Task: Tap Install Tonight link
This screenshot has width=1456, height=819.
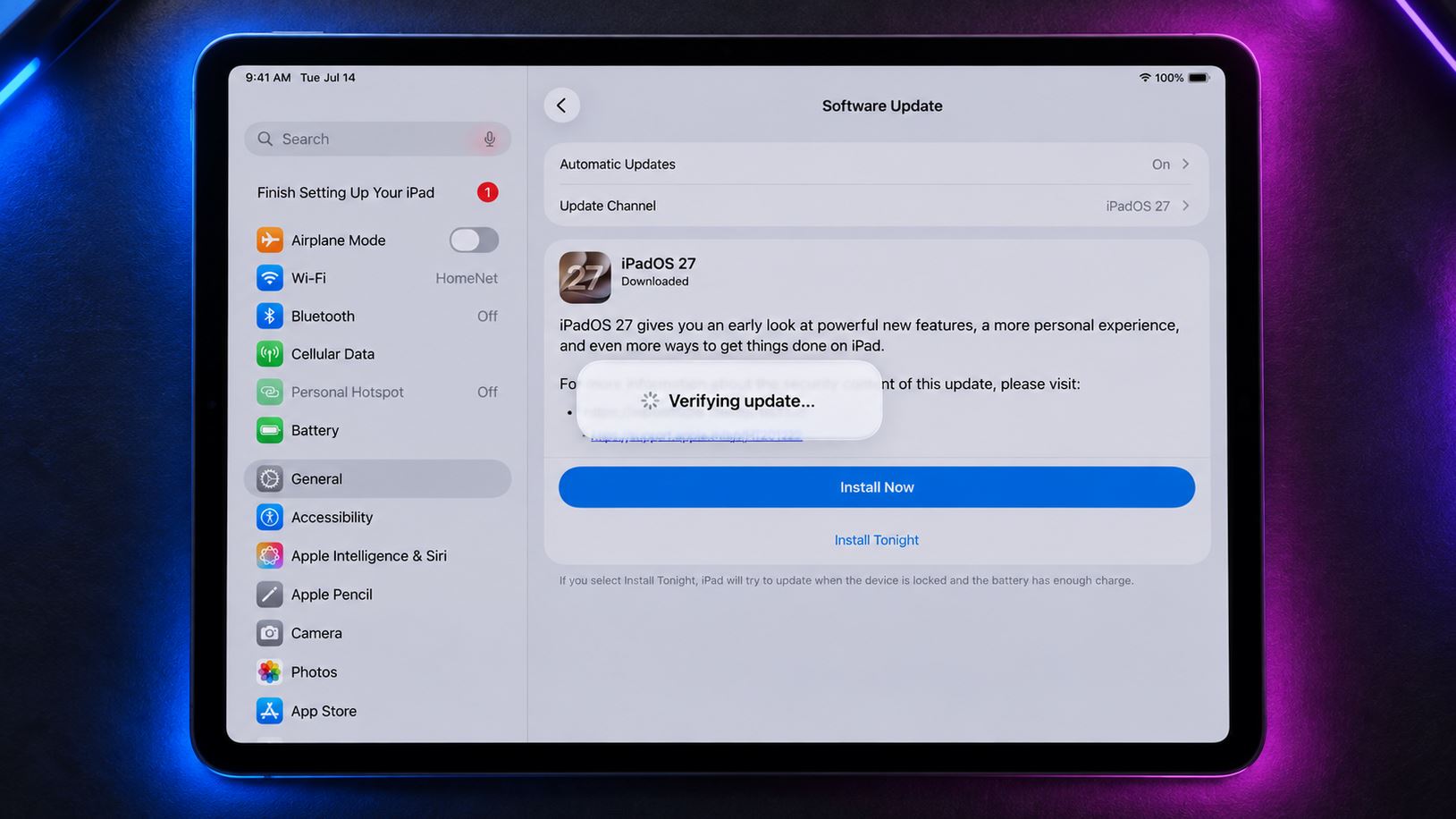Action: click(x=876, y=540)
